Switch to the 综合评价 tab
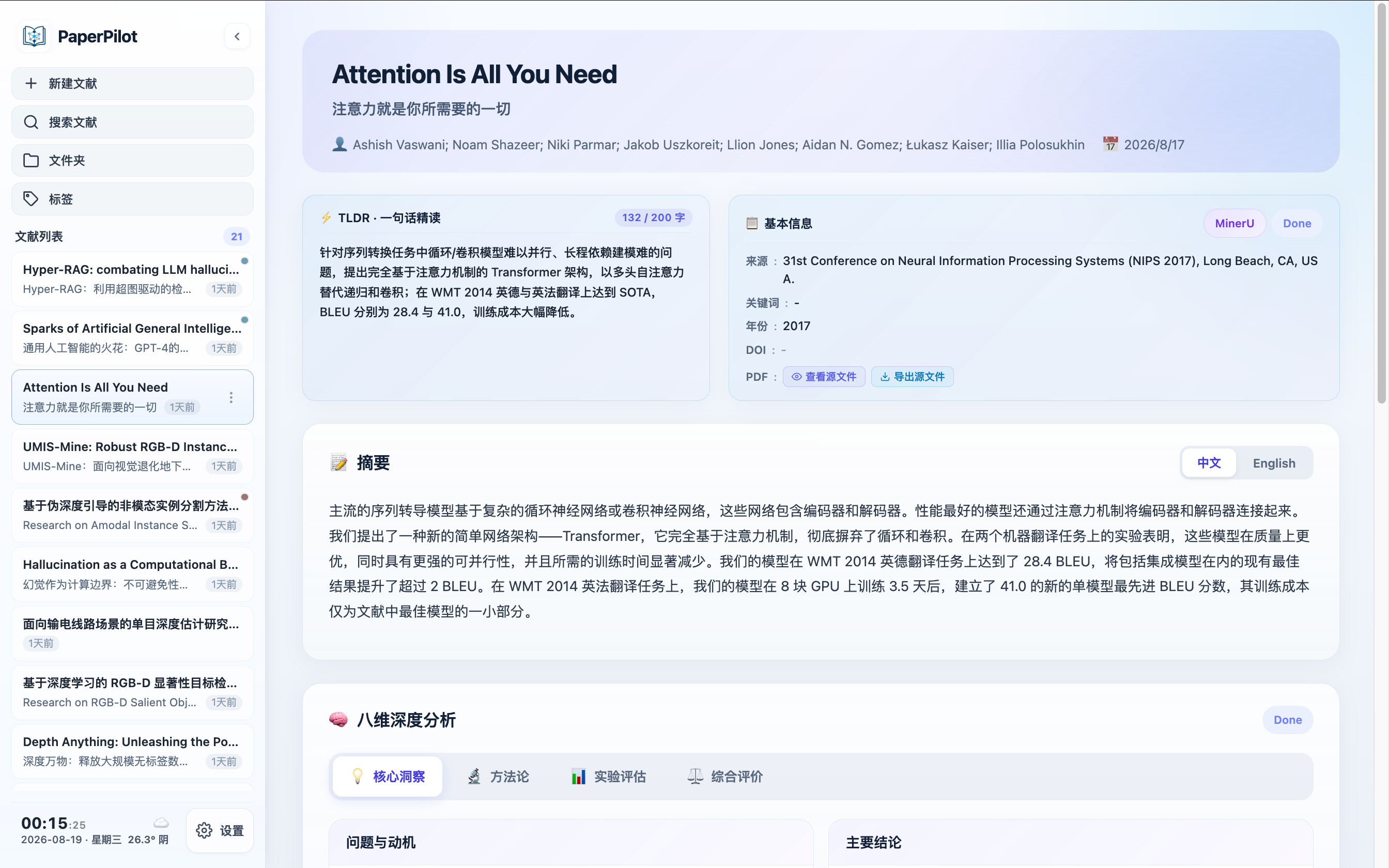1389x868 pixels. [725, 777]
